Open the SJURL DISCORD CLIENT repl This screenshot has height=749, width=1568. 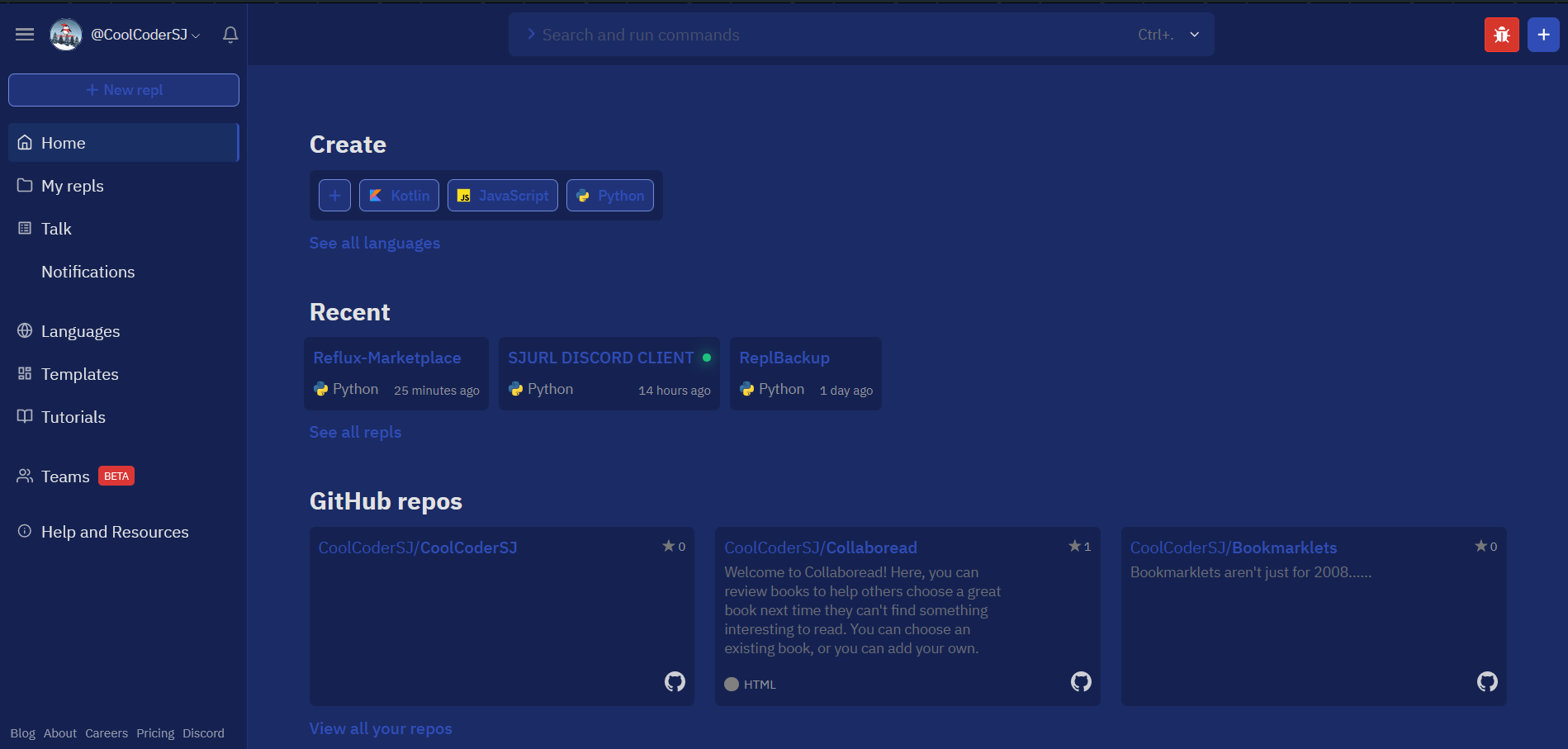click(x=609, y=373)
